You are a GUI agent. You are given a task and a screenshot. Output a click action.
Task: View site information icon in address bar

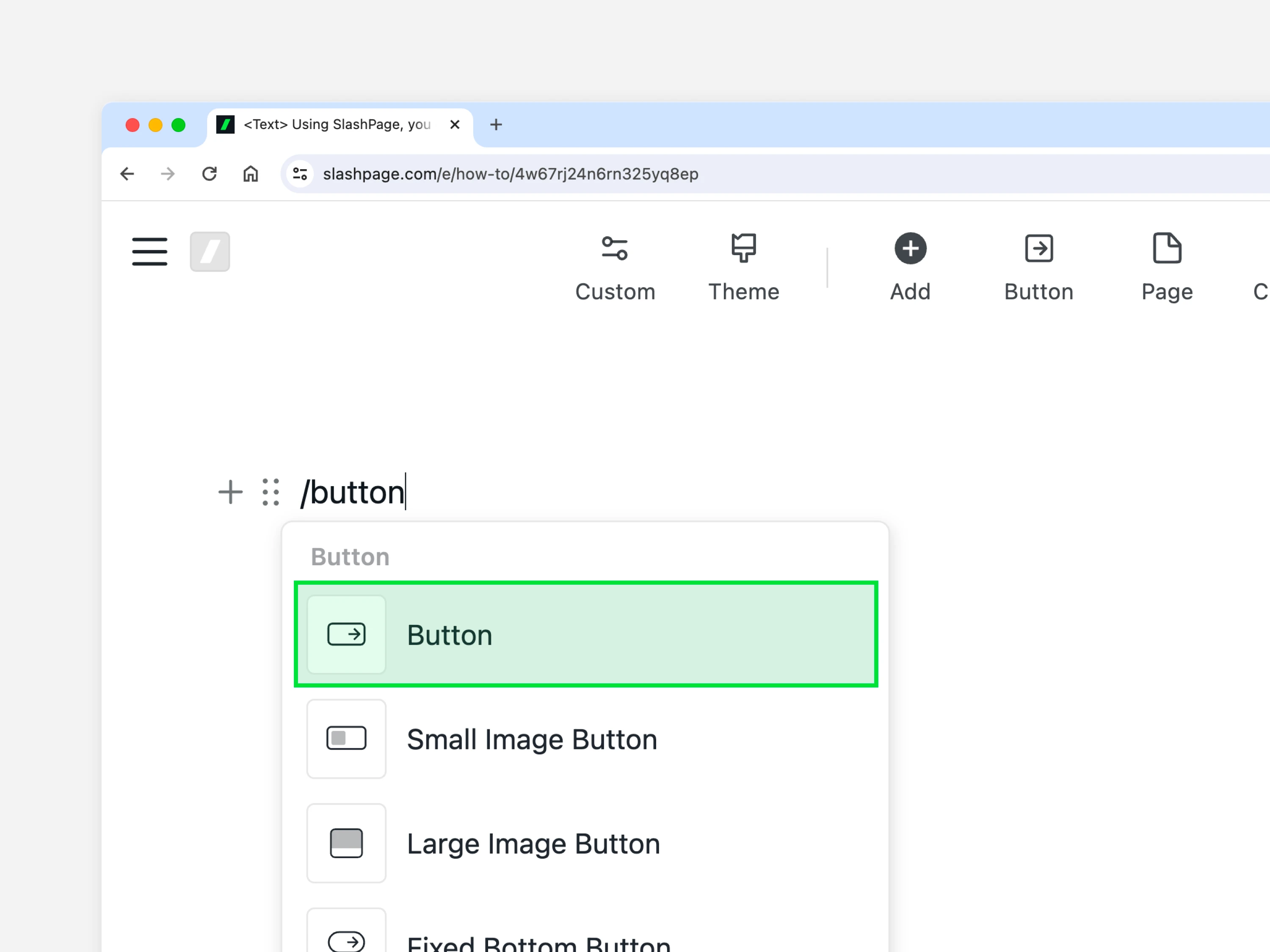[300, 174]
